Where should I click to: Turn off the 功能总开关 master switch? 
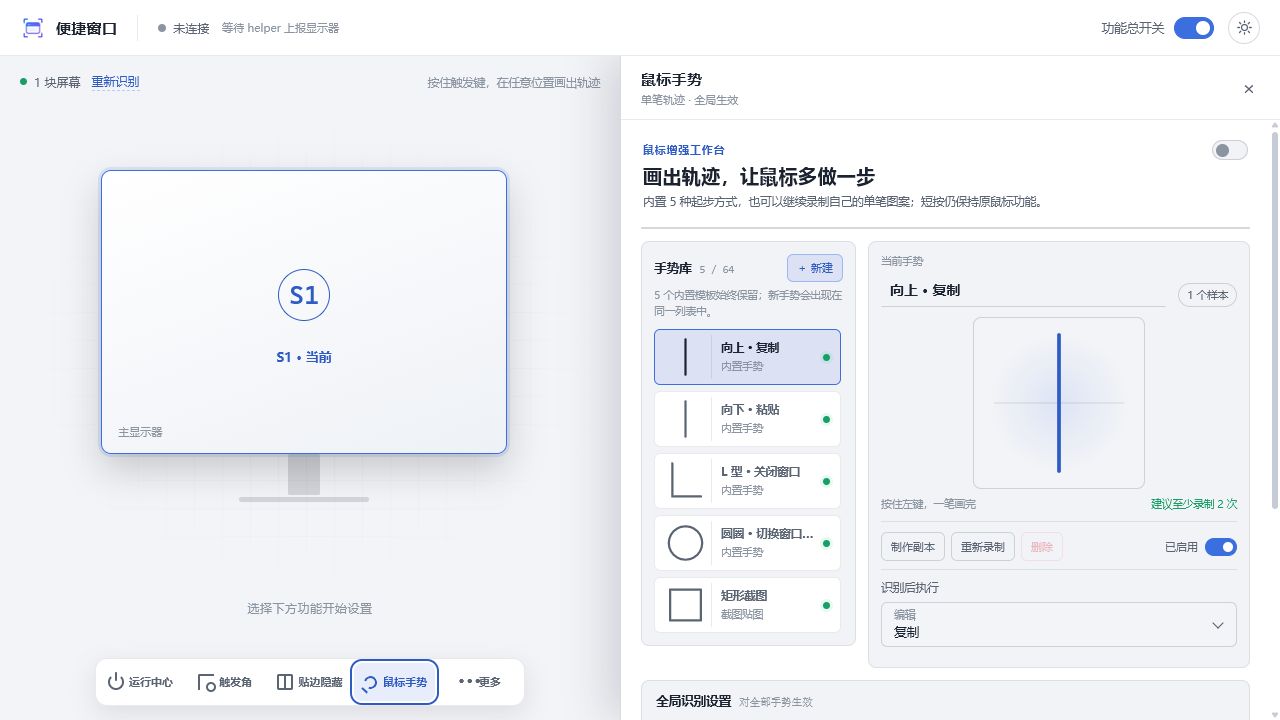coord(1194,28)
